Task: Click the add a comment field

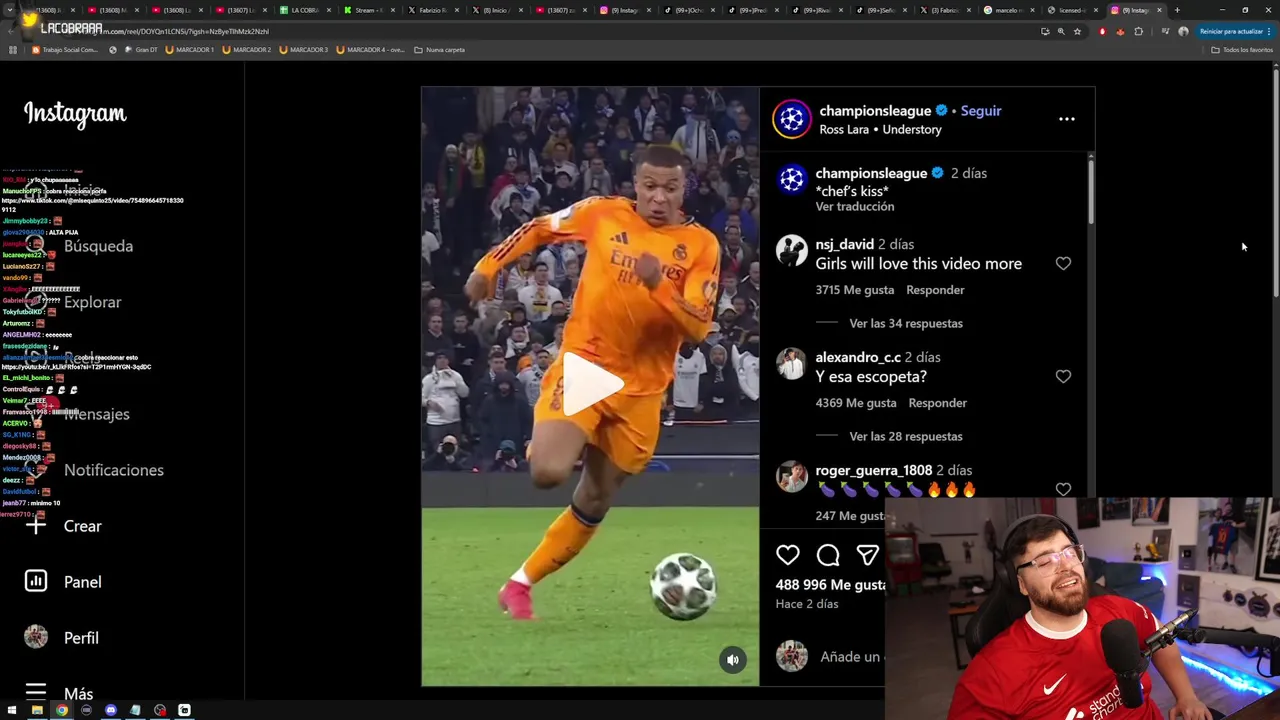Action: pos(850,657)
